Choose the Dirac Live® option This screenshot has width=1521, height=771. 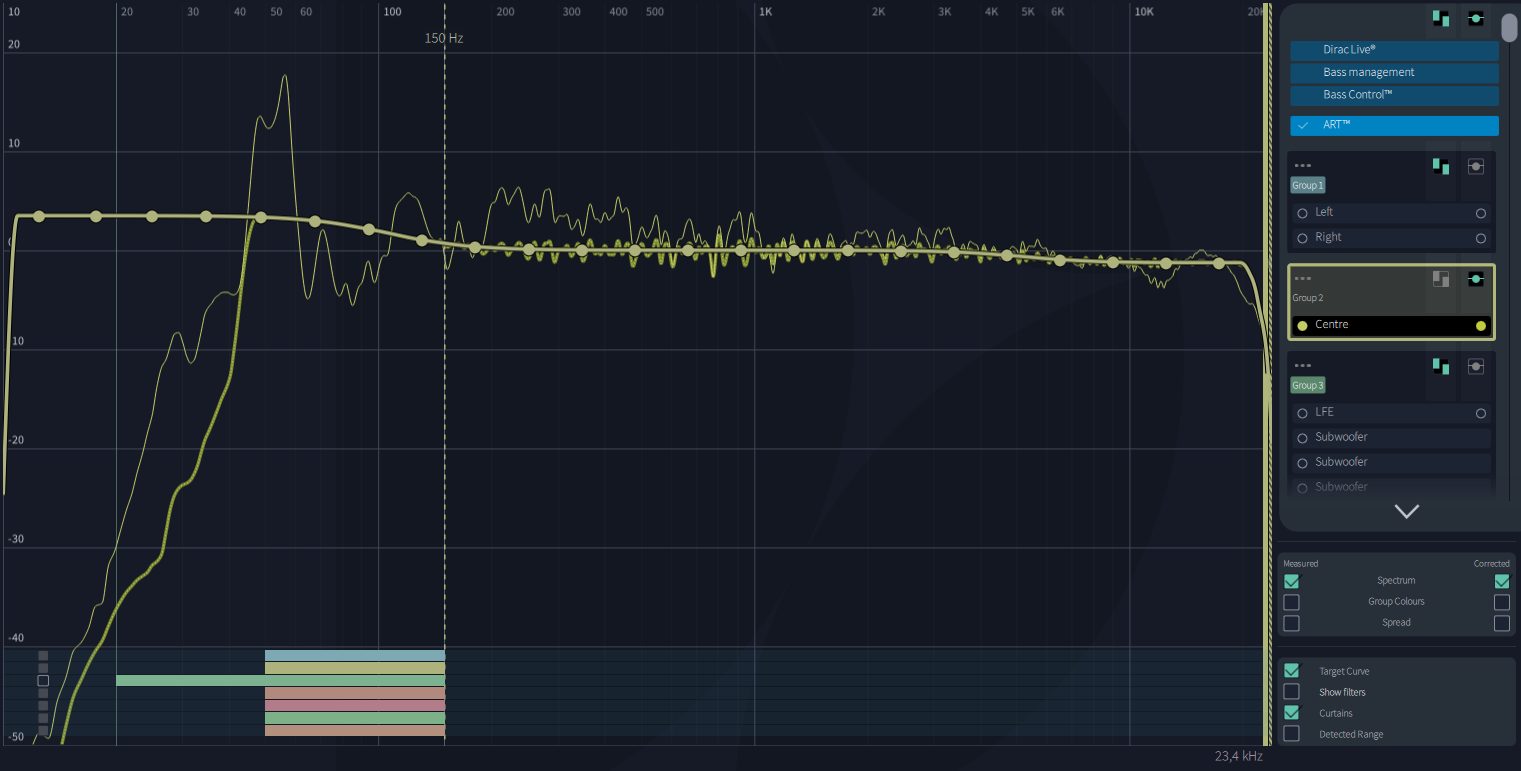coord(1394,49)
